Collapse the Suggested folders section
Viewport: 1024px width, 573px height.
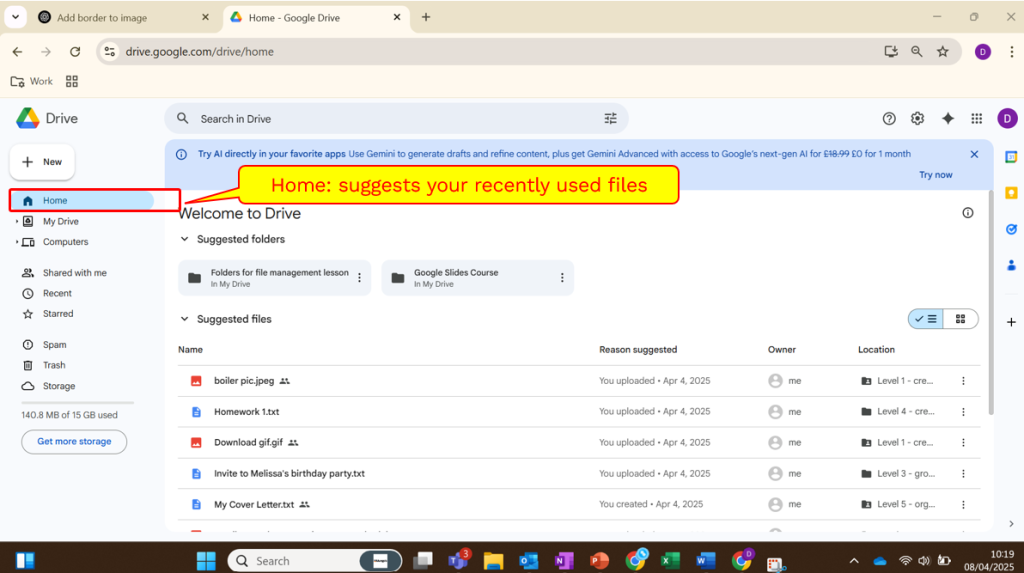tap(184, 239)
